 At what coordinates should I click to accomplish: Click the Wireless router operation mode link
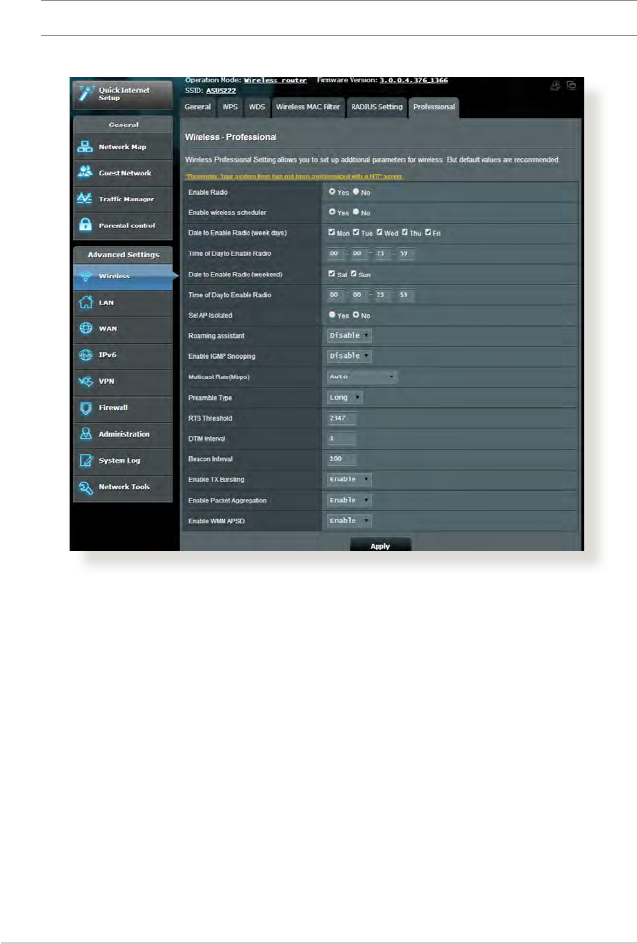[275, 80]
